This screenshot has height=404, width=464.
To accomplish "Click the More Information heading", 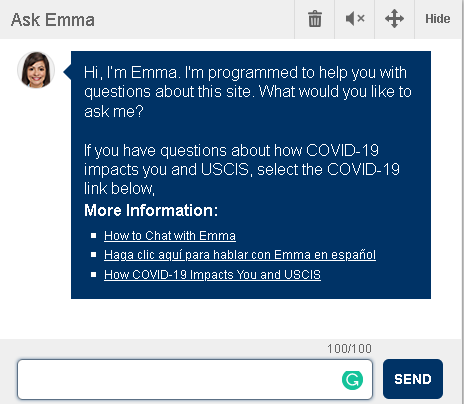I will coord(151,210).
